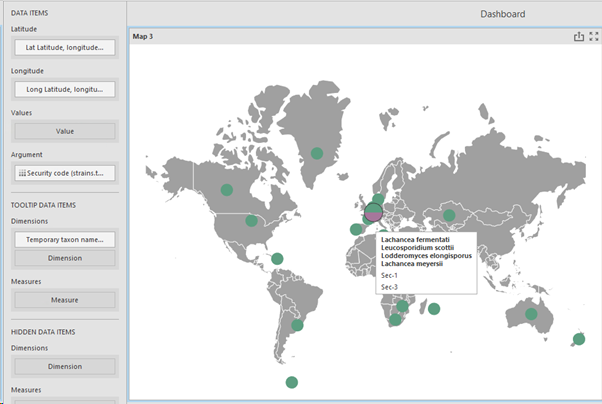The width and height of the screenshot is (602, 404).
Task: Click the green bubble on Australia
Action: (x=531, y=314)
